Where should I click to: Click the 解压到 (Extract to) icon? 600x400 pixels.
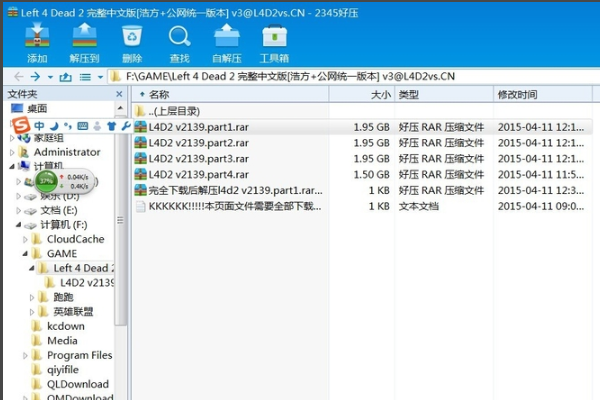(x=84, y=42)
